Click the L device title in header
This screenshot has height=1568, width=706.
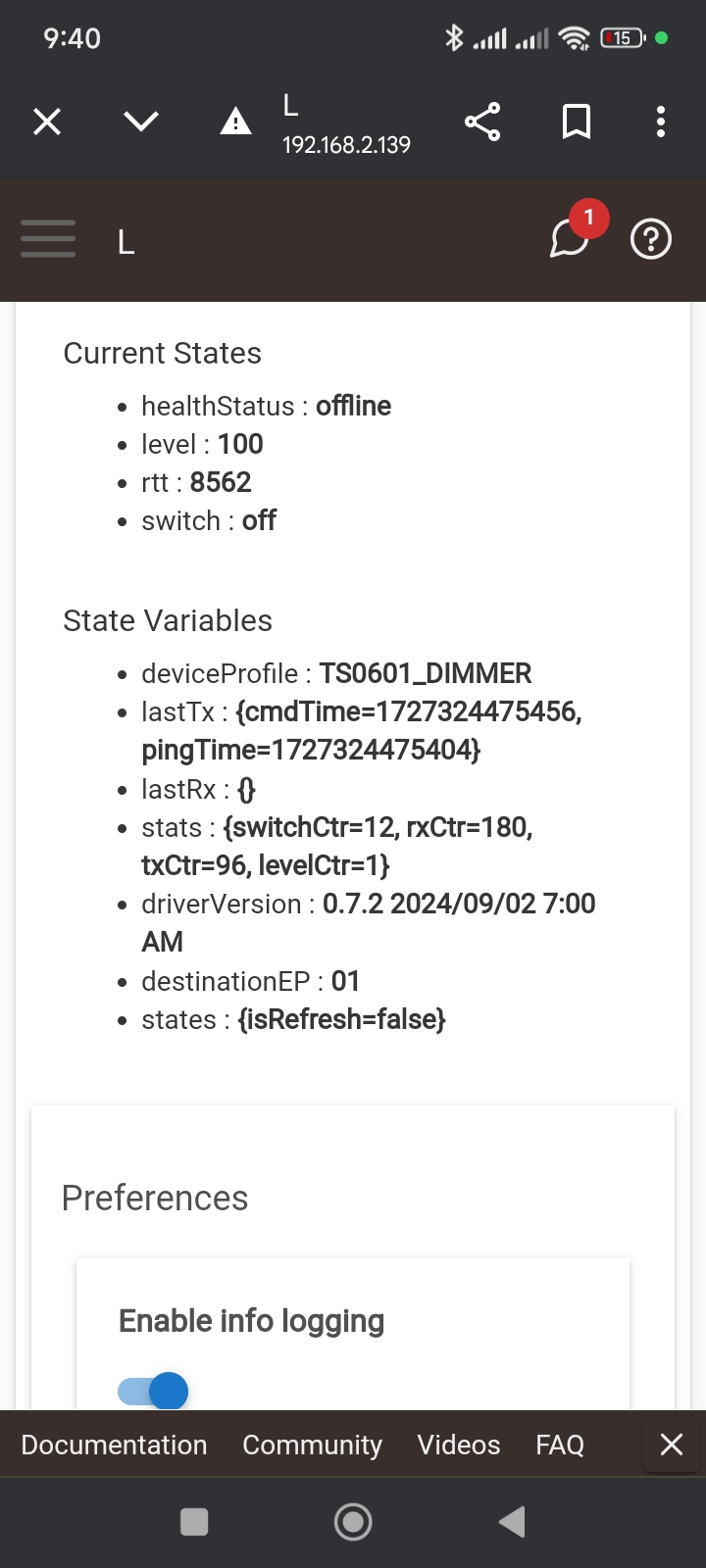(126, 242)
